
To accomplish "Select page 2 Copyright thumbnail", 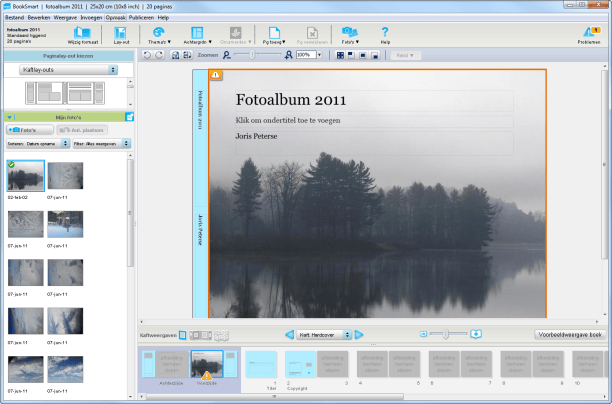I will pyautogui.click(x=301, y=364).
